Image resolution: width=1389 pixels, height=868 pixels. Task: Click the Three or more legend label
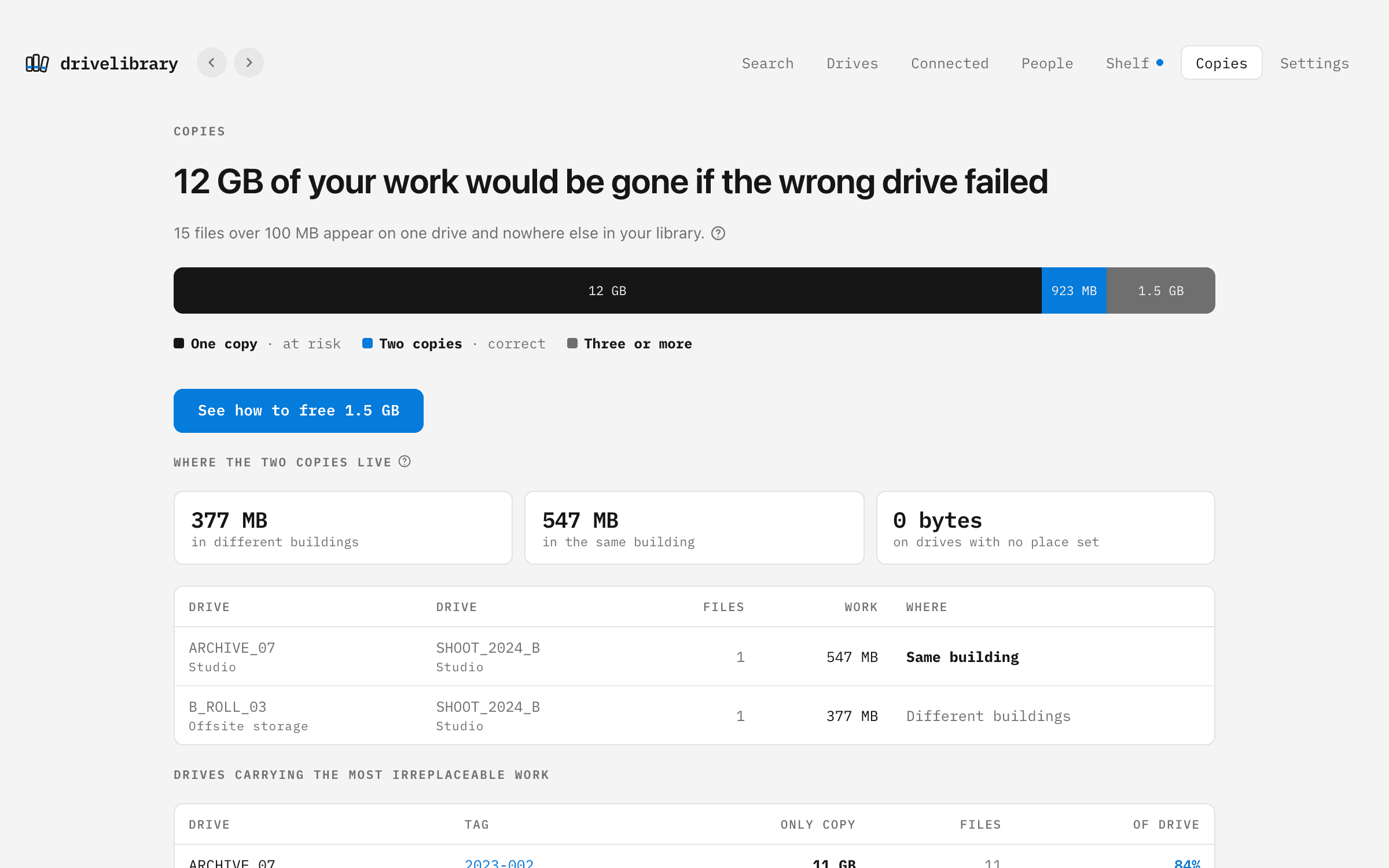638,344
